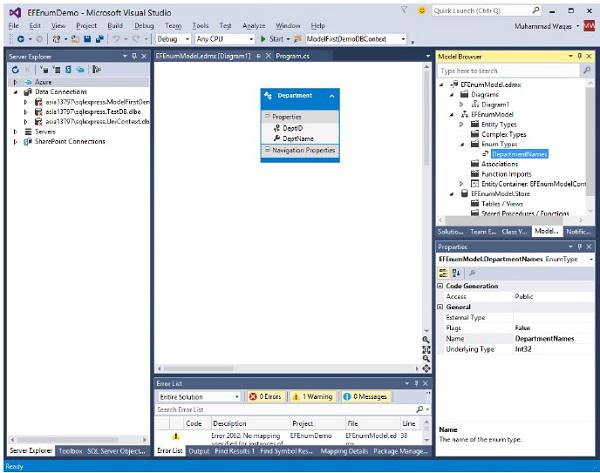
Task: Click the Redo arrow icon
Action: pyautogui.click(x=136, y=39)
